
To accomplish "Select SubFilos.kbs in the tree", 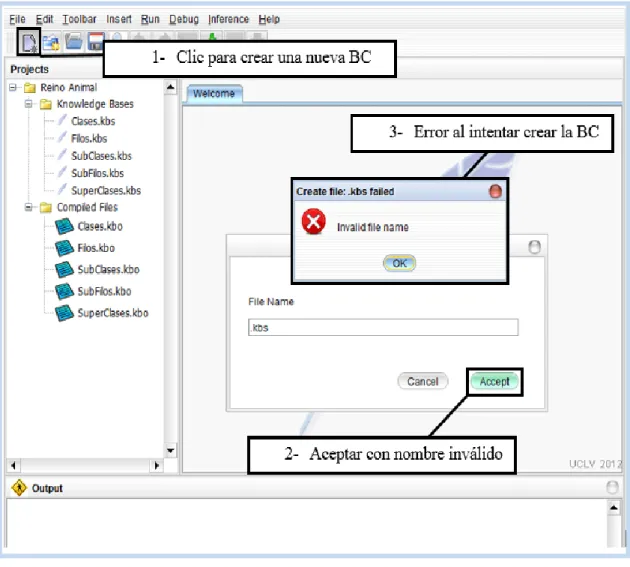I will pos(97,173).
